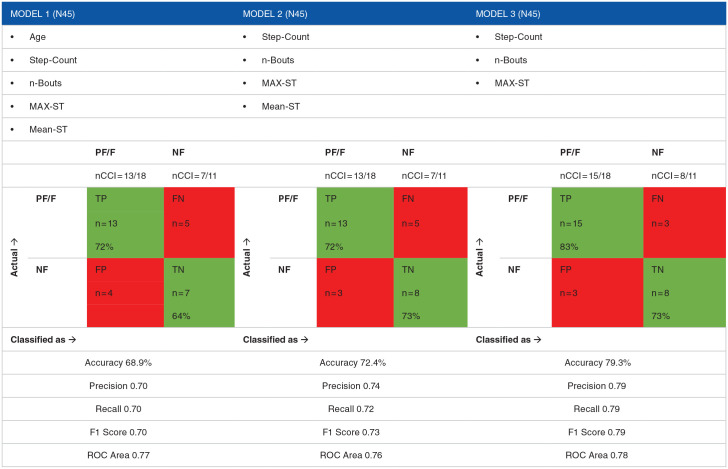The width and height of the screenshot is (728, 469).
Task: Click the nCCI=15/18 value
Action: (582, 175)
